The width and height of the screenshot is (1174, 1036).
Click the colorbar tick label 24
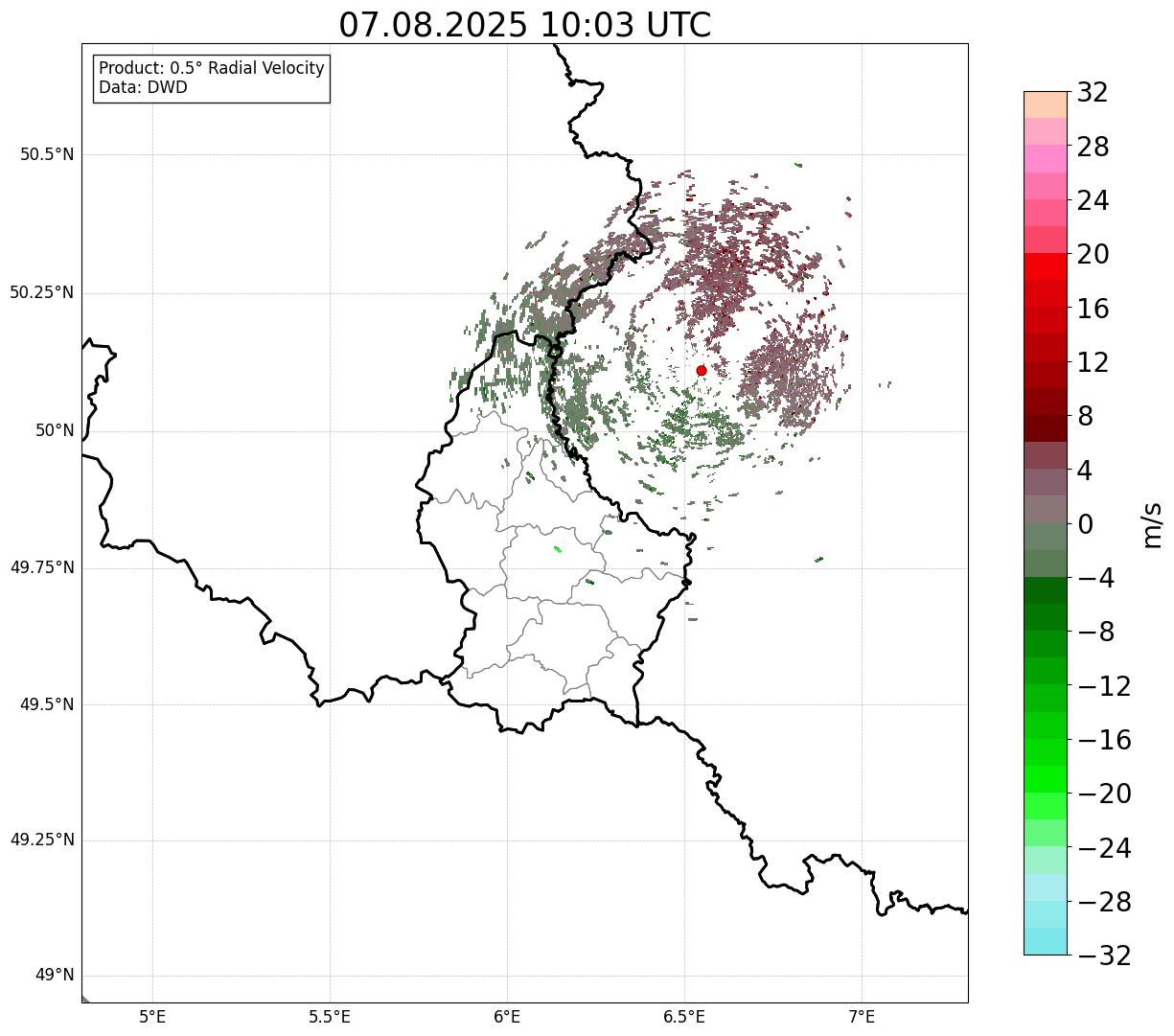point(1093,201)
